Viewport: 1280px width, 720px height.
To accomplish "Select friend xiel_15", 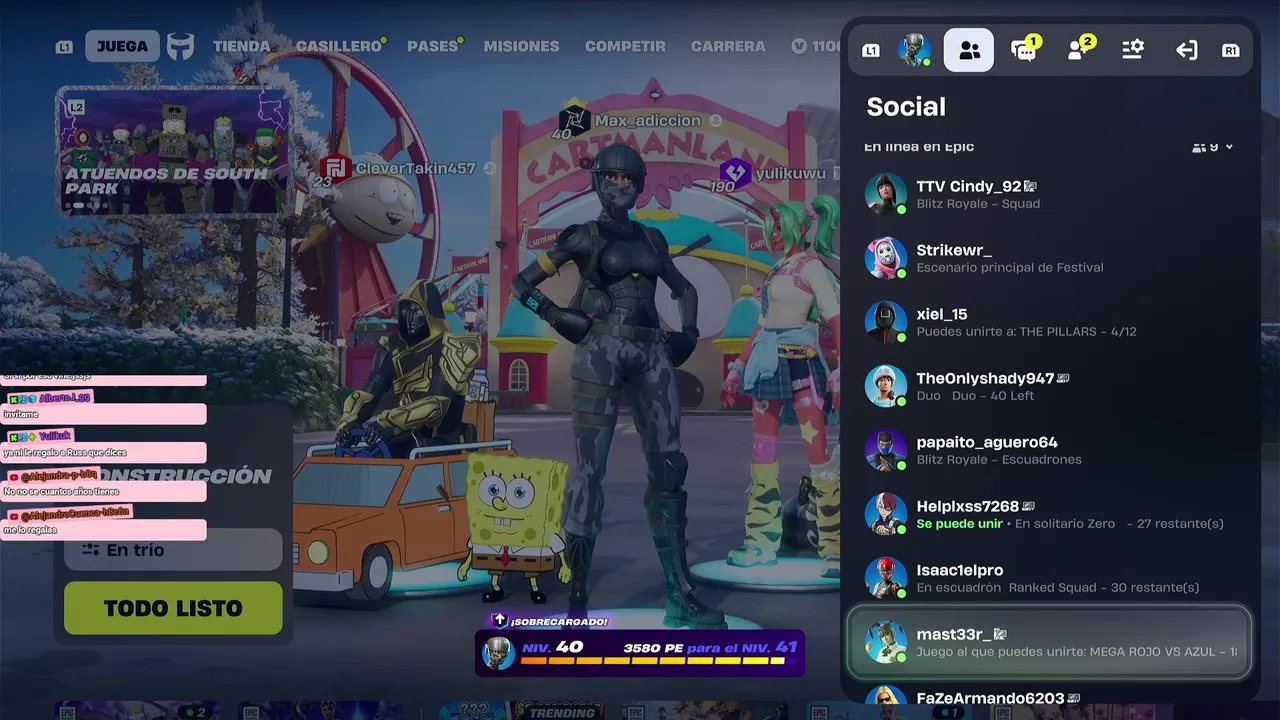I will tap(1048, 322).
